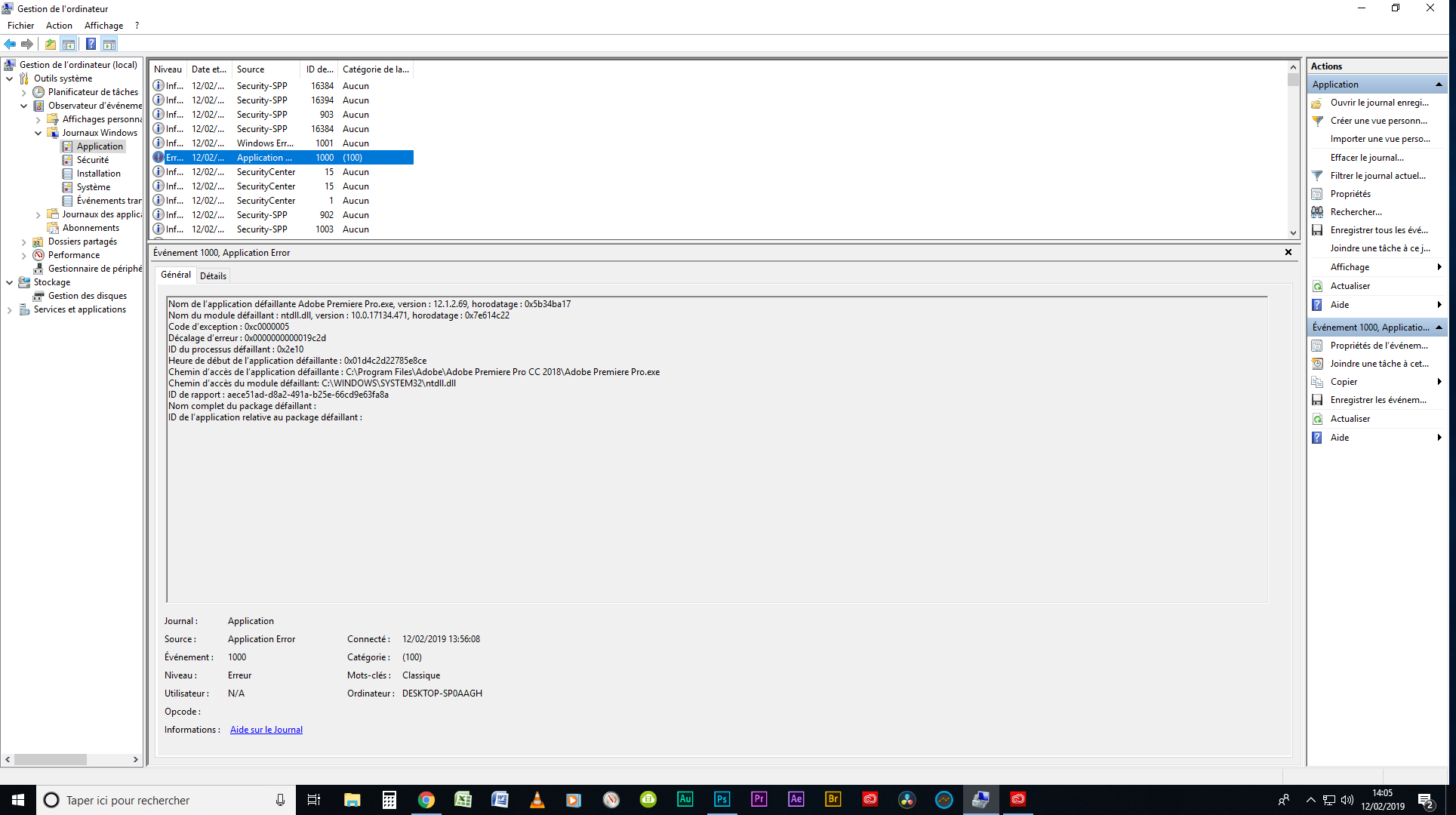The image size is (1456, 815).
Task: Open Copier submenu in Actions pane
Action: [1378, 382]
